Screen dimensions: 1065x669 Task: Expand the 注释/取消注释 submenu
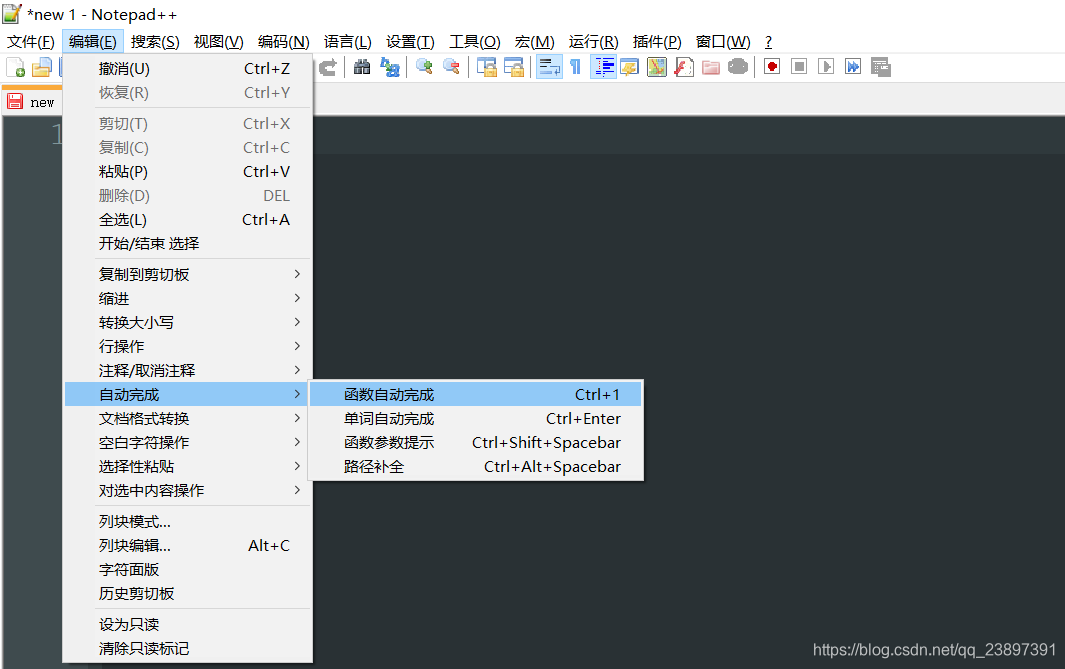click(187, 371)
